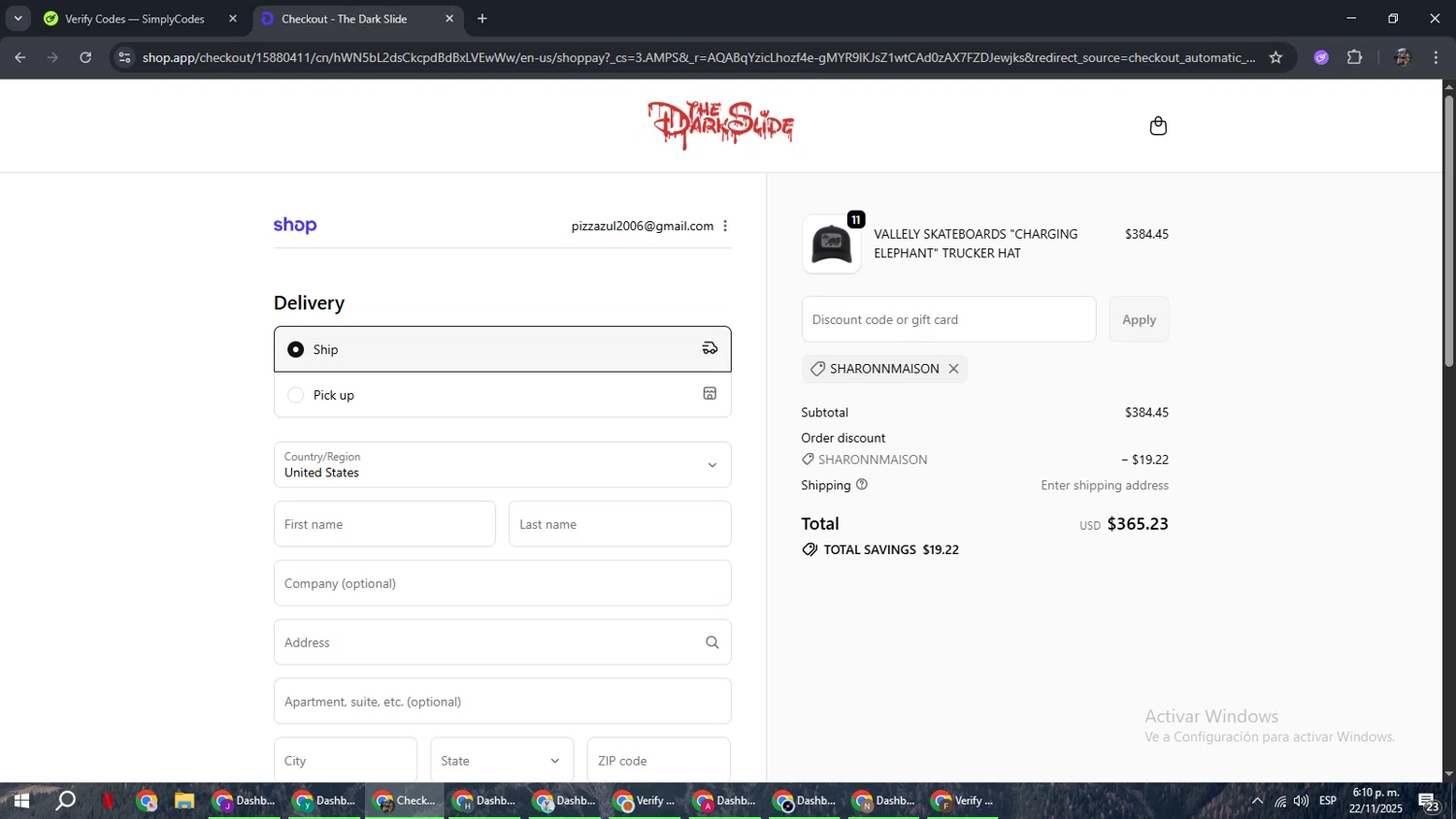Viewport: 1456px width, 819px height.
Task: Open account options menu next to email
Action: pos(725,226)
